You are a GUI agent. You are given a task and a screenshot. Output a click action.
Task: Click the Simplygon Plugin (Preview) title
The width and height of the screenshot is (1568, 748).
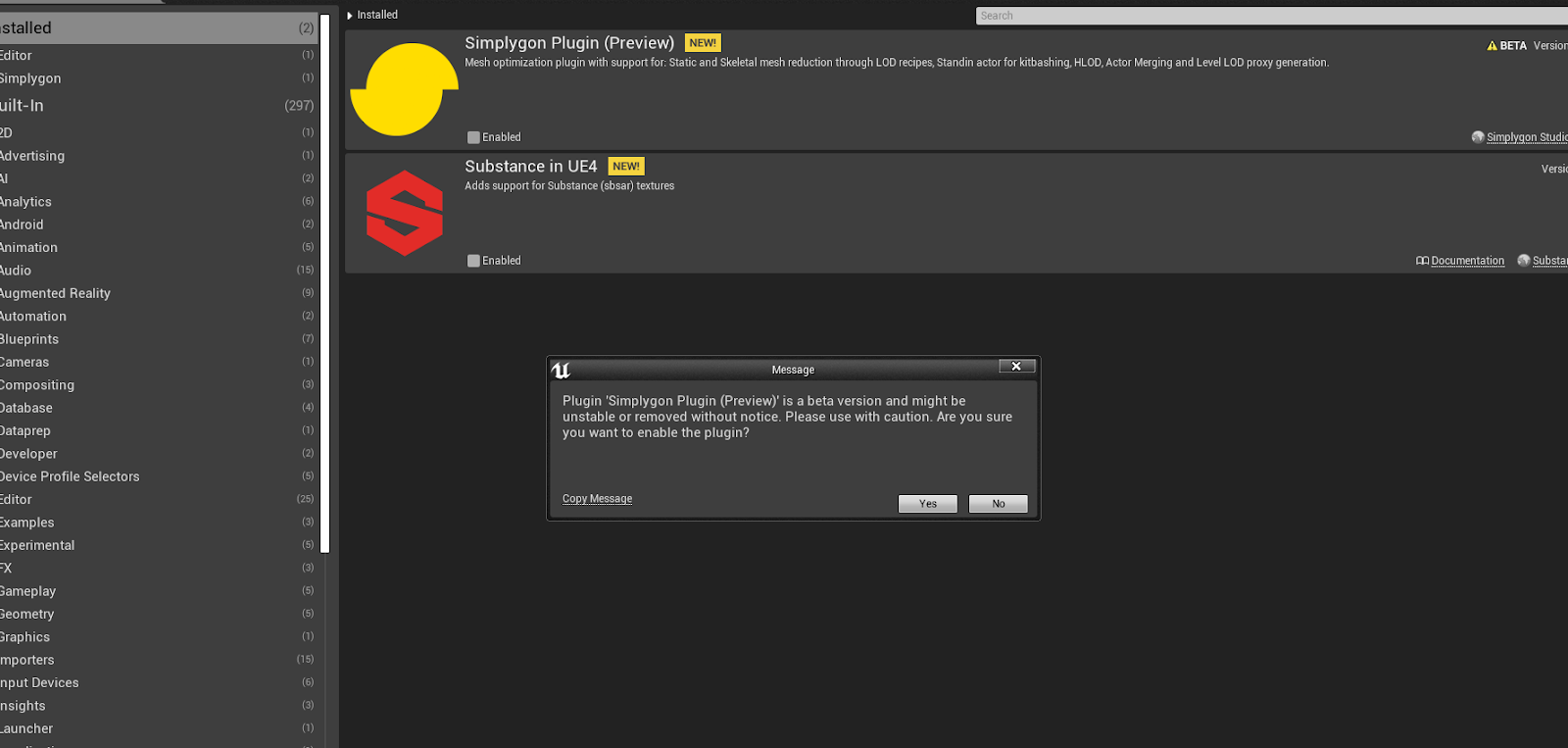tap(569, 43)
